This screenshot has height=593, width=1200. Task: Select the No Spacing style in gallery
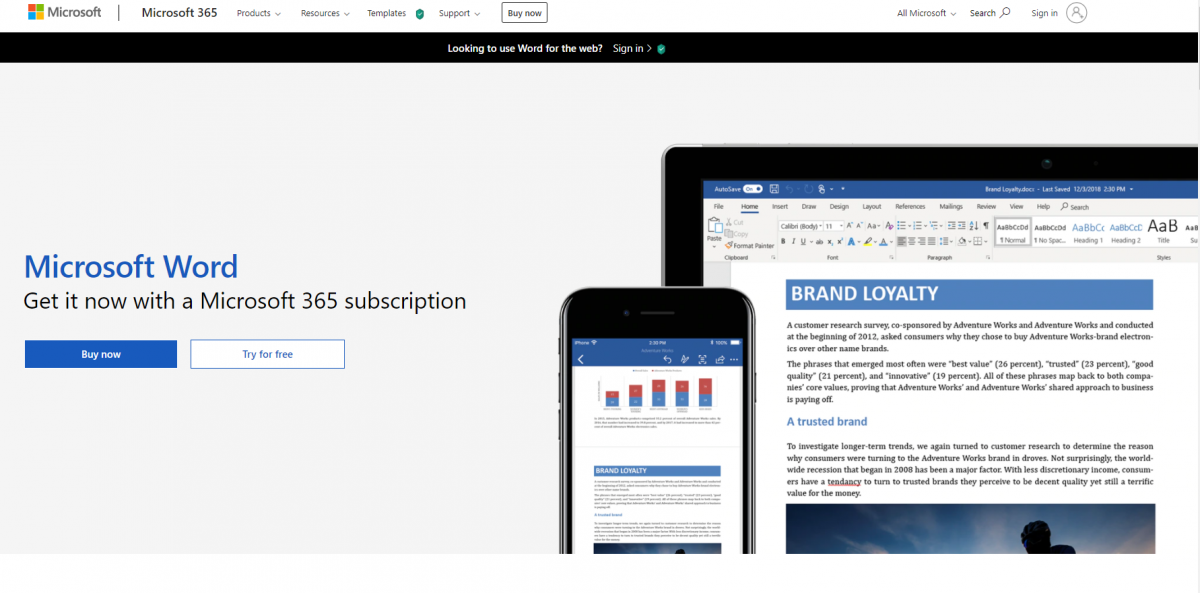1051,231
